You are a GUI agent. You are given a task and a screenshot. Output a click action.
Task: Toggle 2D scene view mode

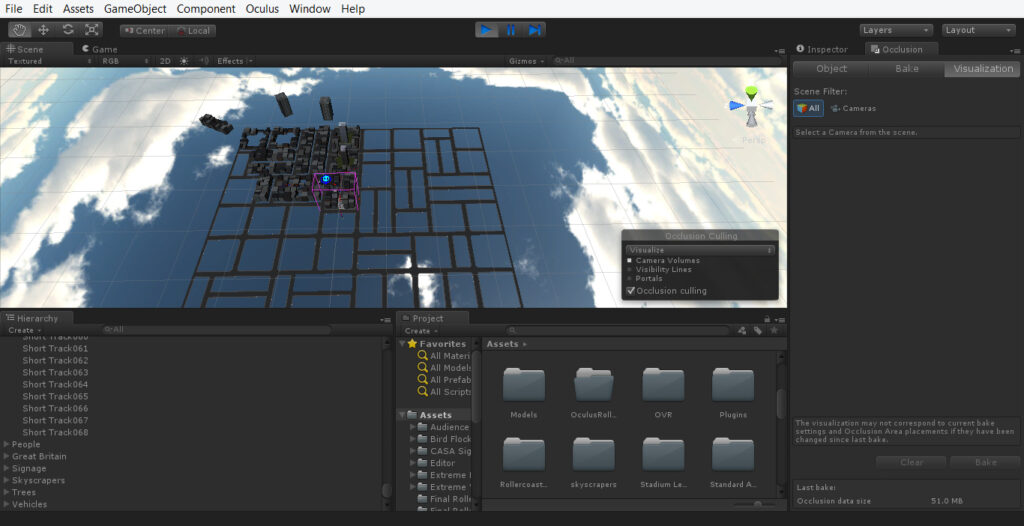point(165,61)
